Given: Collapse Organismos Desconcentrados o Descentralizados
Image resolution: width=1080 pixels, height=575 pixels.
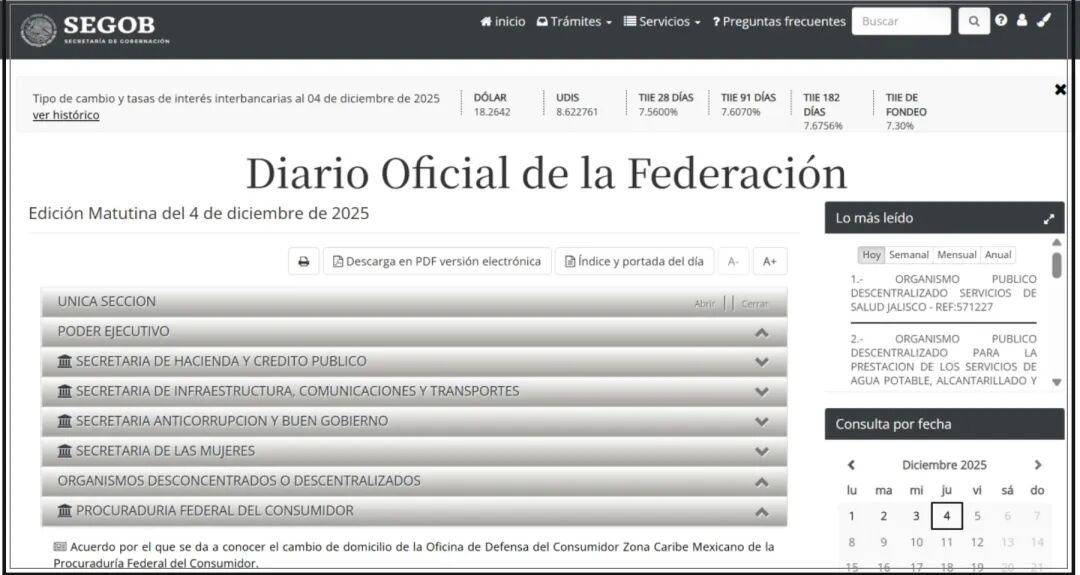Looking at the screenshot, I should (x=414, y=481).
